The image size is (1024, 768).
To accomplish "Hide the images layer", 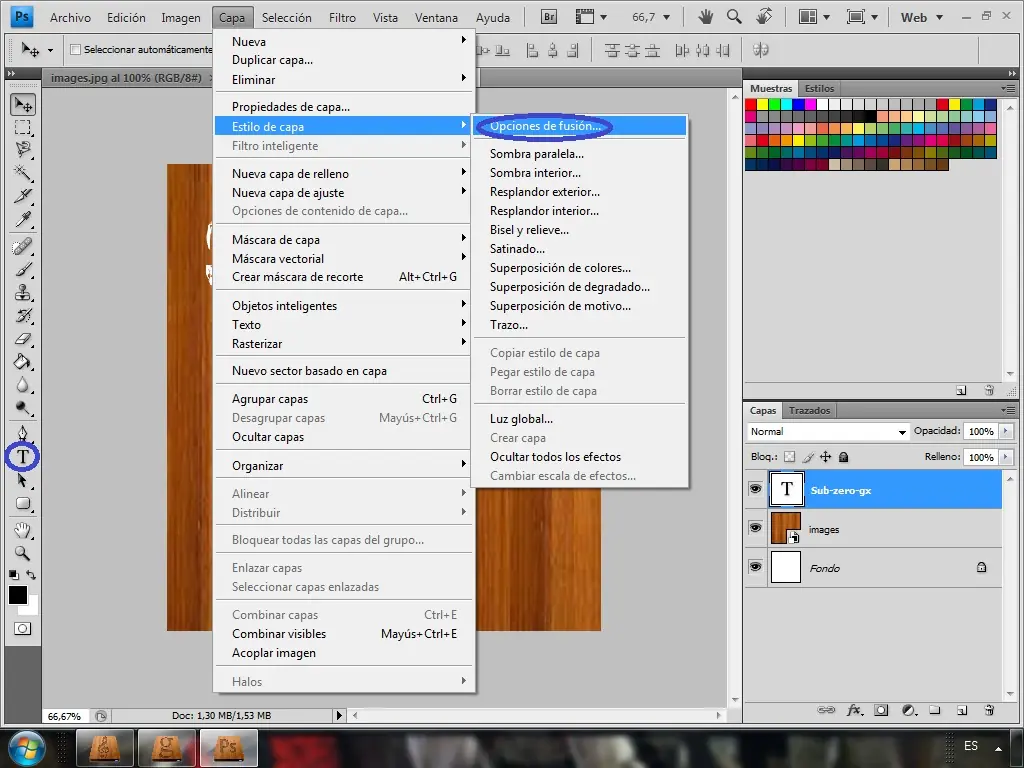I will [756, 528].
